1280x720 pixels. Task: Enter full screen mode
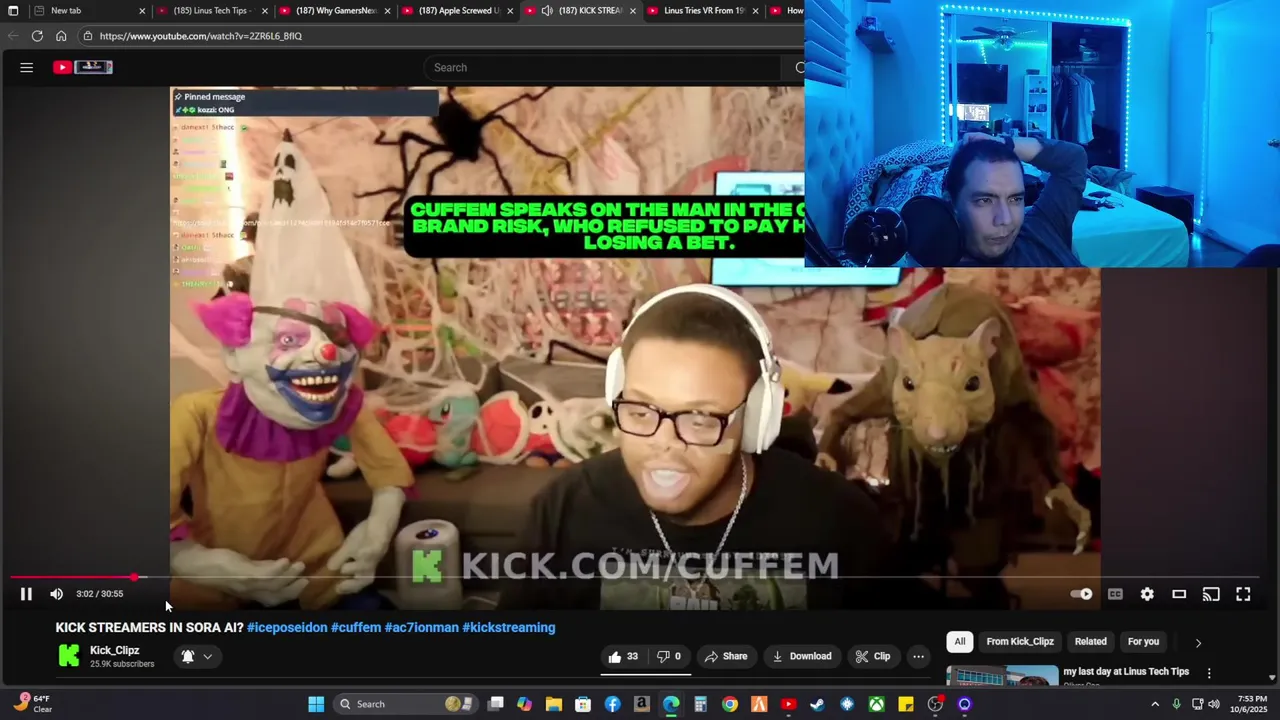click(x=1243, y=594)
